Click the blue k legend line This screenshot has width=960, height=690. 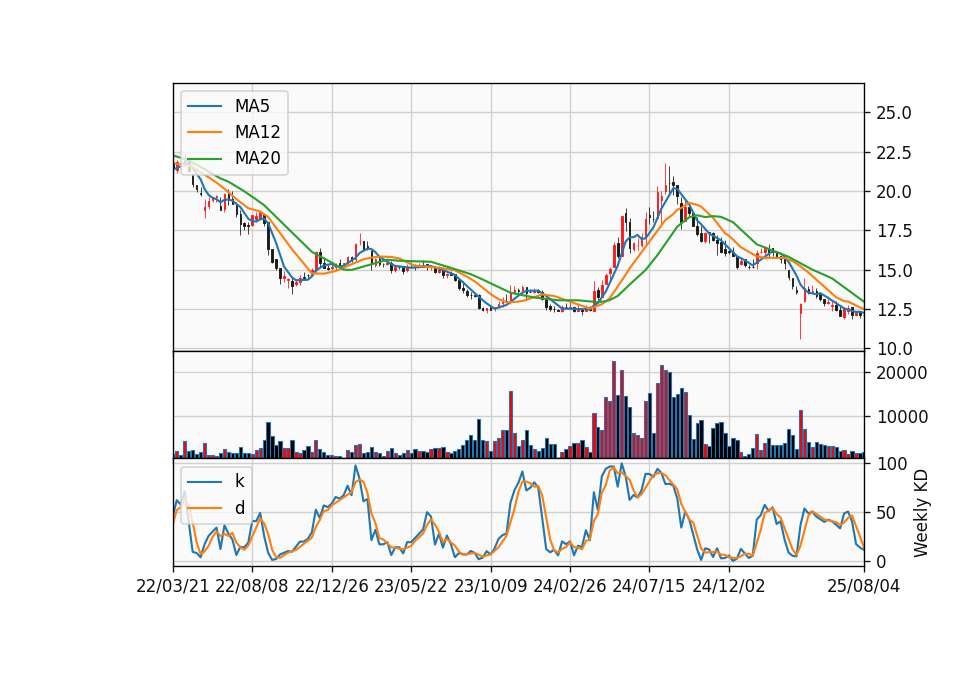tap(204, 481)
